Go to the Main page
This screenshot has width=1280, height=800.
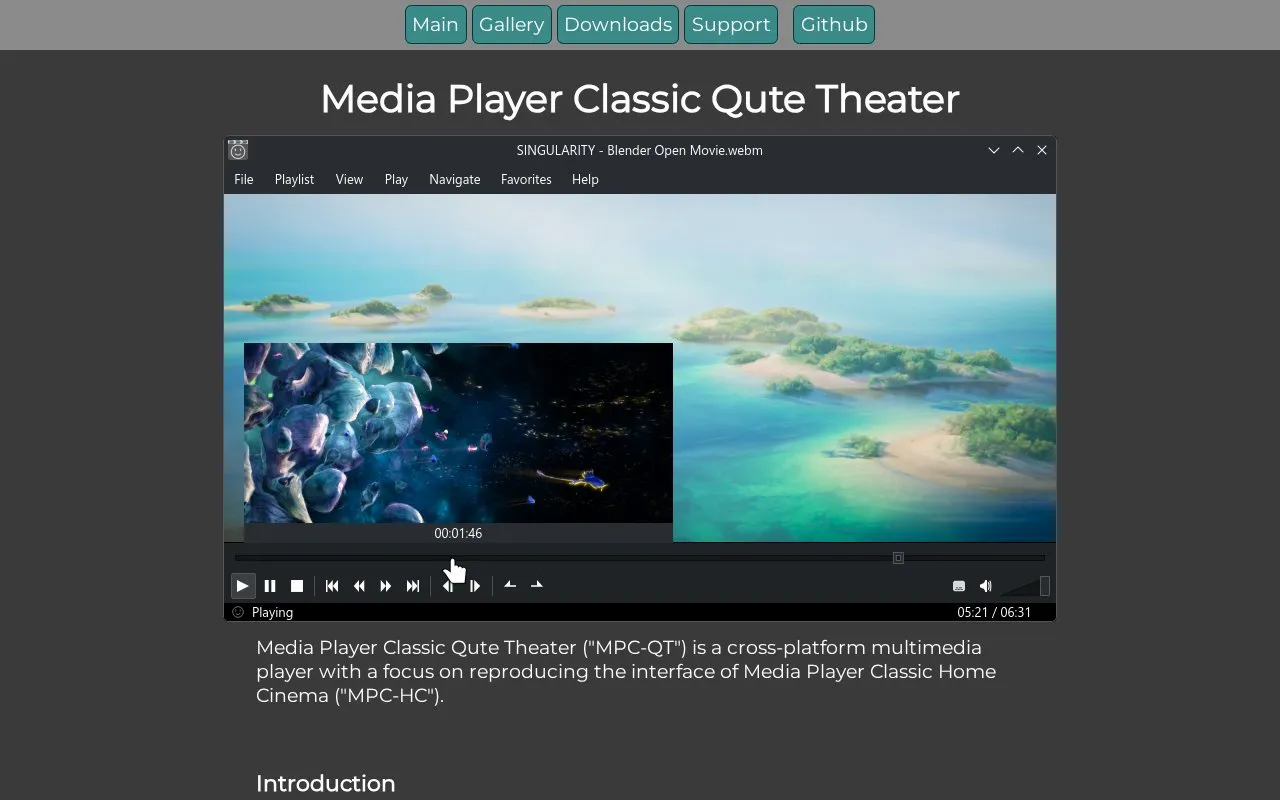[x=435, y=25]
